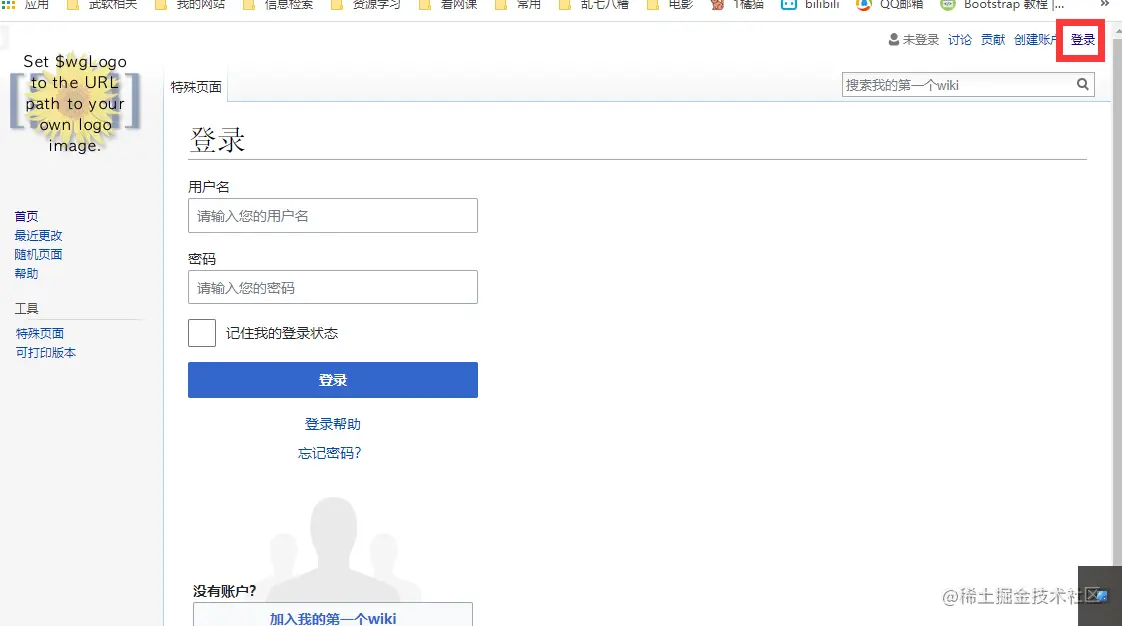Open the 应用 apps shortcut
The height and width of the screenshot is (626, 1122).
point(26,4)
